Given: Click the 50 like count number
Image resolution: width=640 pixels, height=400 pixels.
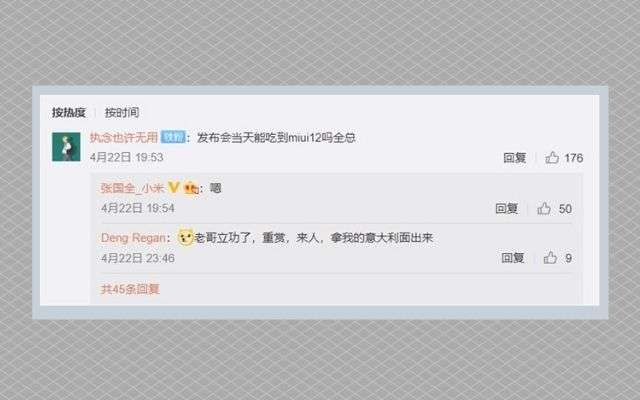Looking at the screenshot, I should [x=565, y=209].
